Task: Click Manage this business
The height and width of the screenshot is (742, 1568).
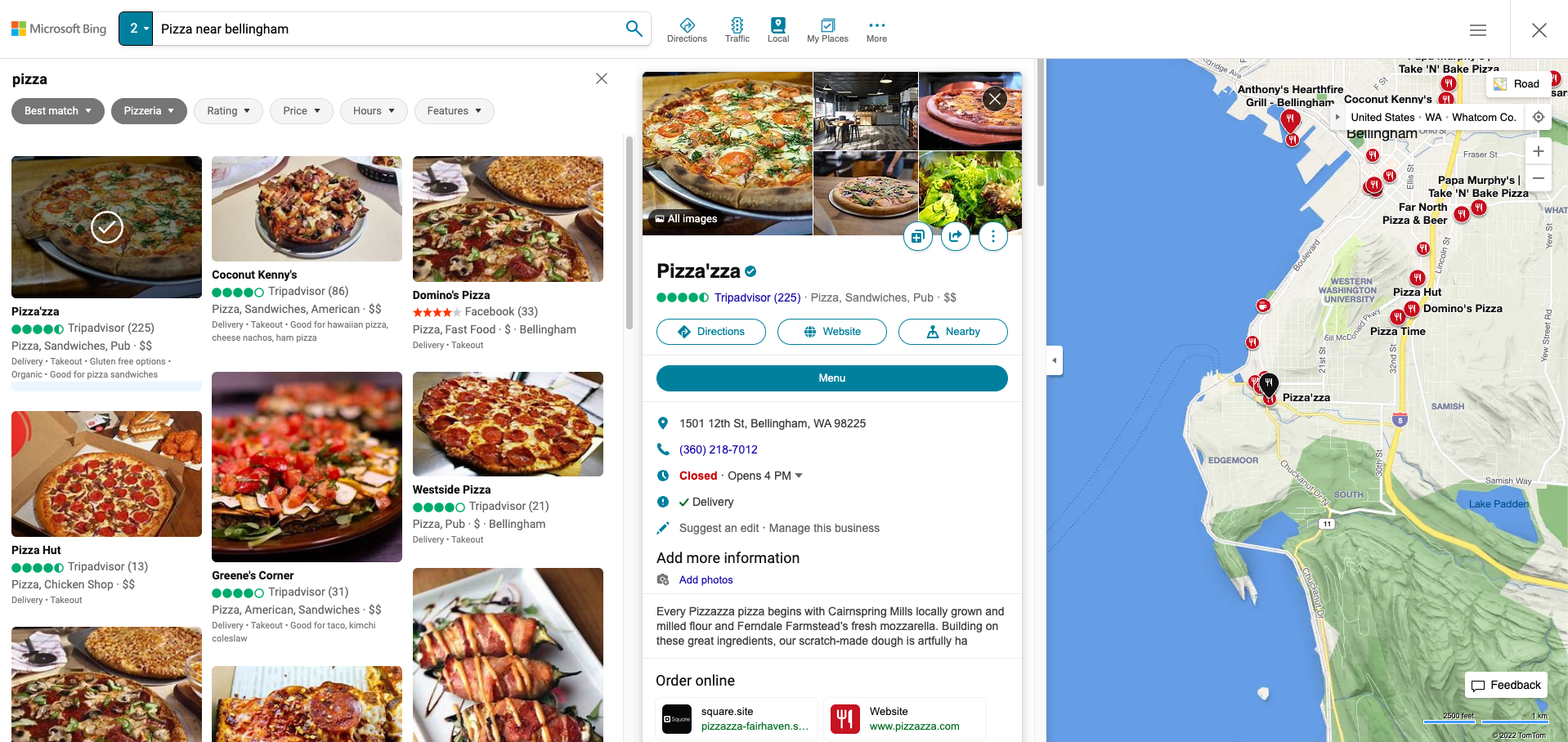Action: (x=824, y=528)
